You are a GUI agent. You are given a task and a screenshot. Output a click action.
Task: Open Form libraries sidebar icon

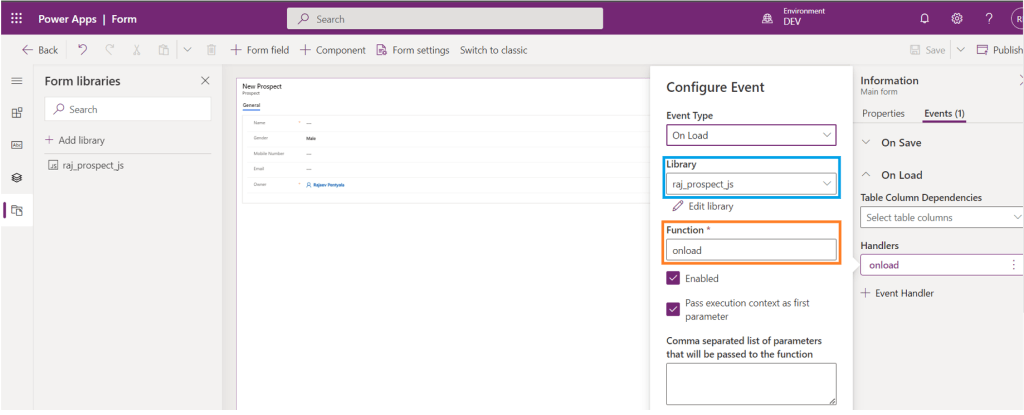[x=16, y=210]
